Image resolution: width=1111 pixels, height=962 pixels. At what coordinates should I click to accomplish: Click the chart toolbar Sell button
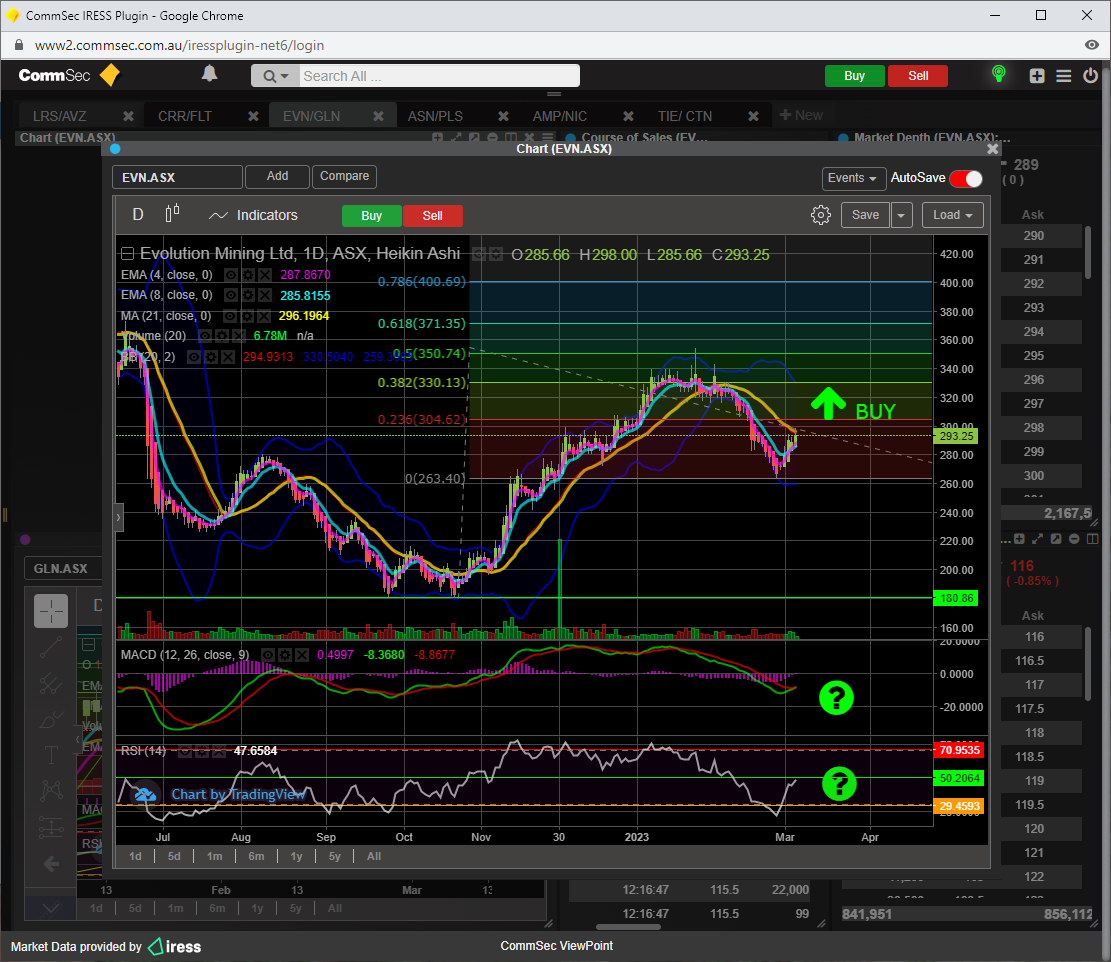(433, 216)
